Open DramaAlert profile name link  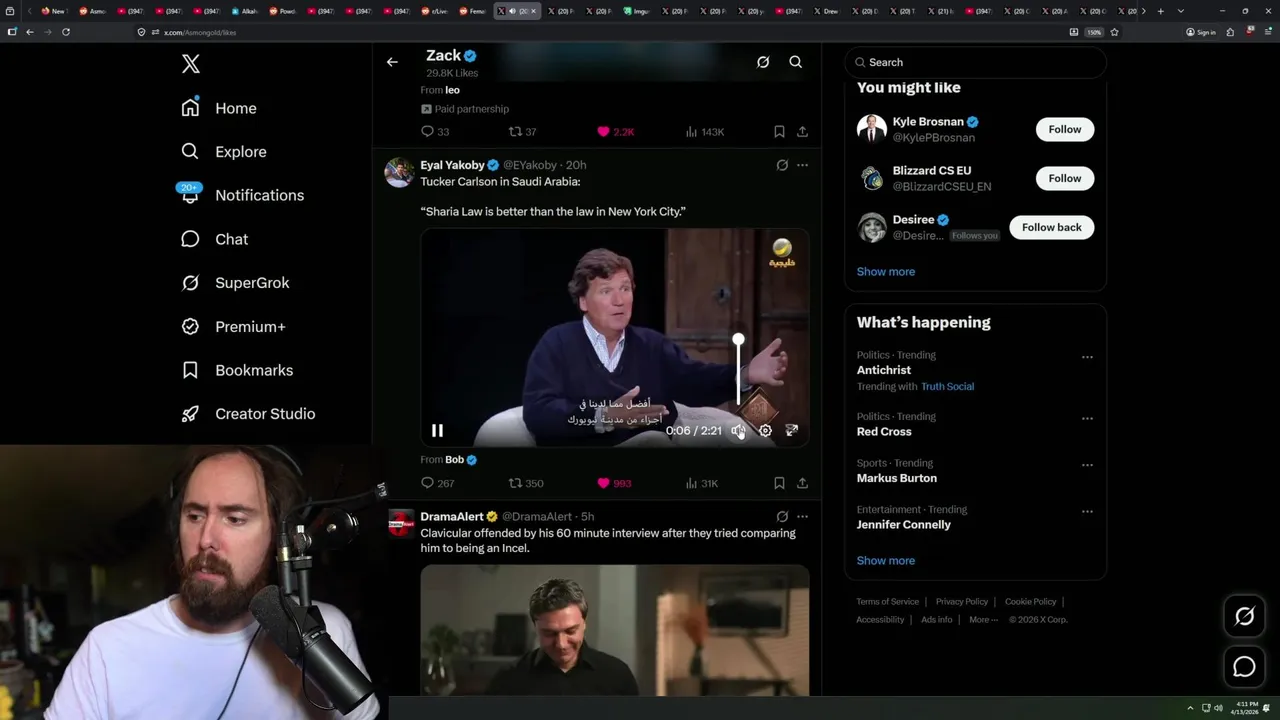pos(452,517)
